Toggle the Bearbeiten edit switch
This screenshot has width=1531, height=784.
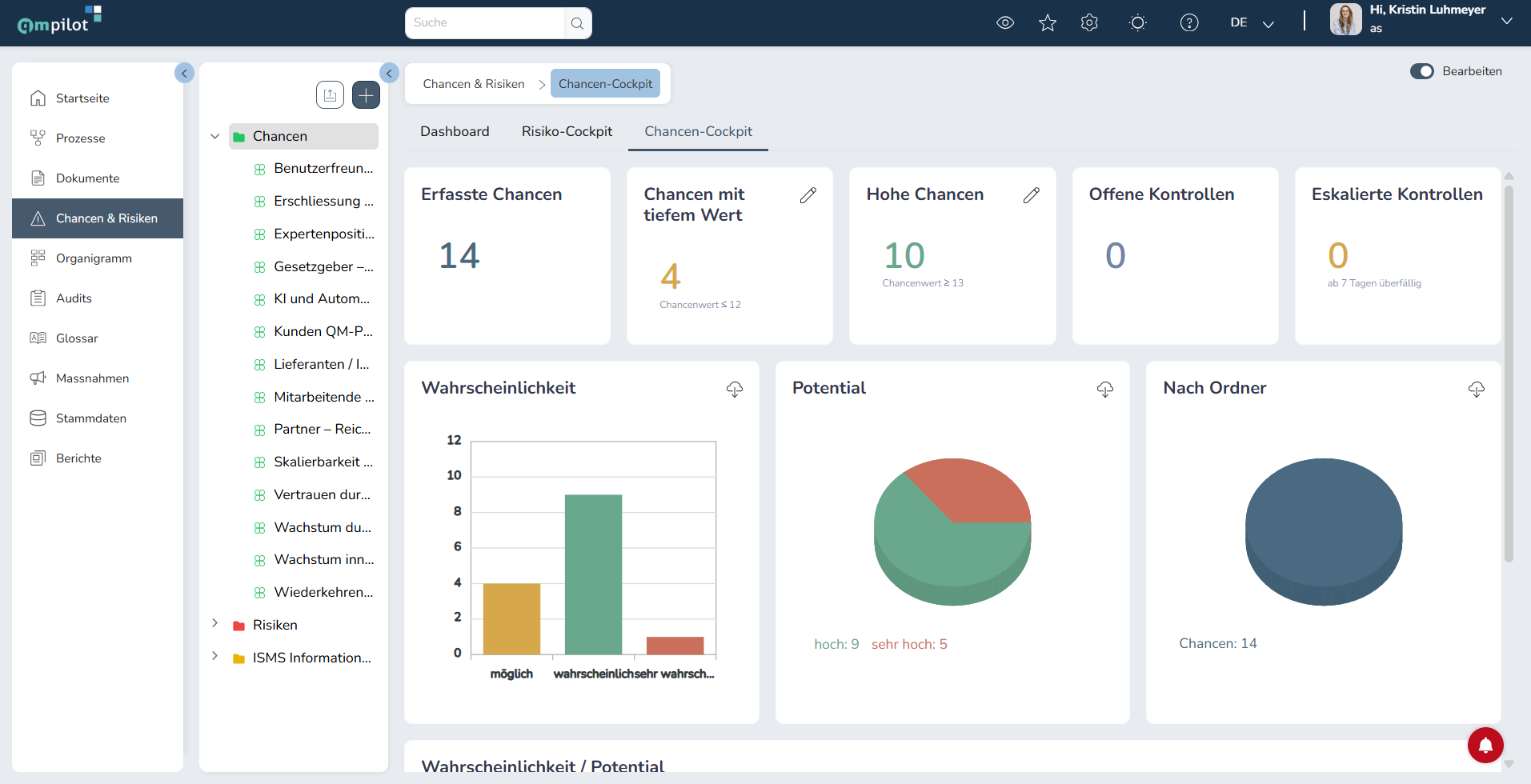click(1422, 71)
